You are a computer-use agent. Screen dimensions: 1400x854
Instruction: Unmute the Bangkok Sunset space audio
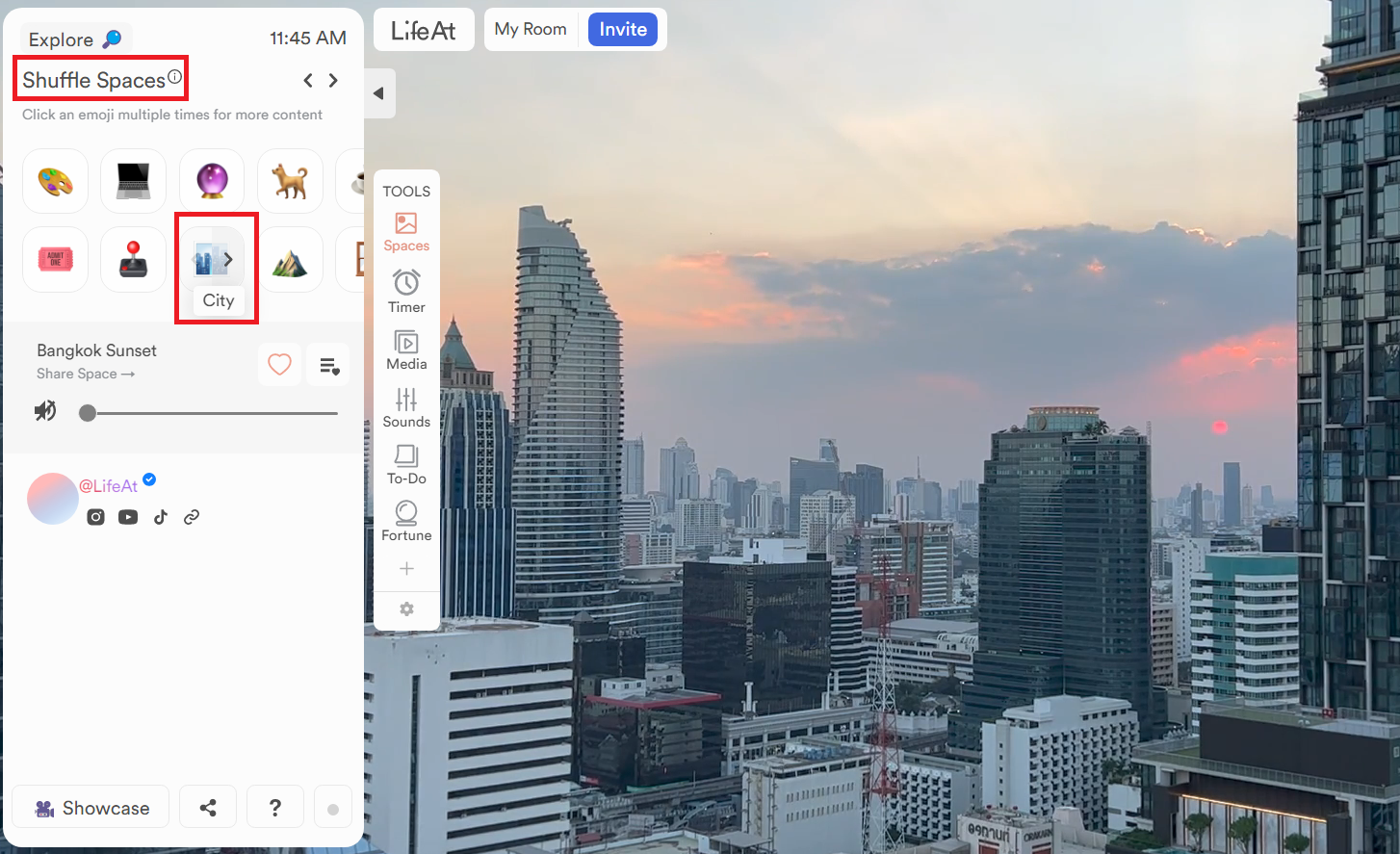(44, 410)
